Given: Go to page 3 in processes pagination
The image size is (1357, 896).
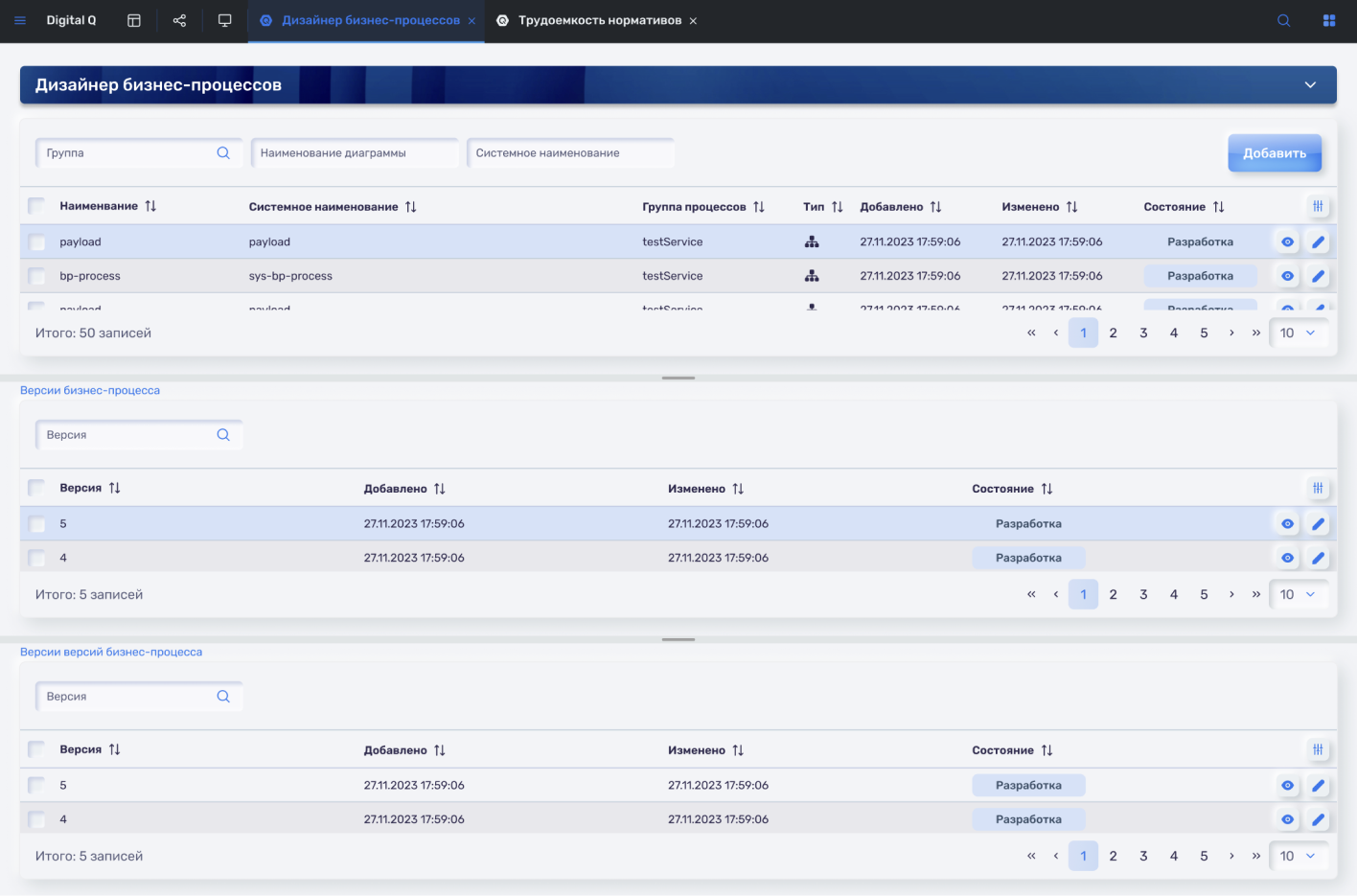Looking at the screenshot, I should click(x=1143, y=333).
